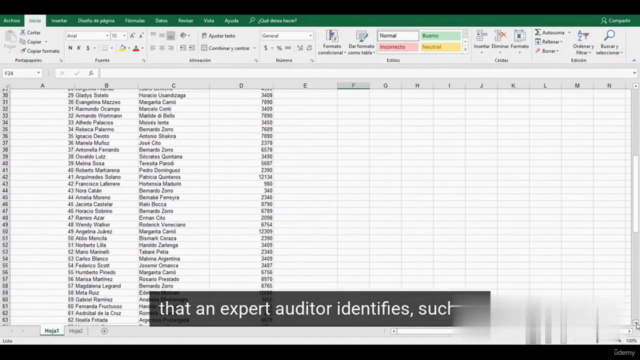This screenshot has width=640, height=360.
Task: Add a new sheet with plus button
Action: (104, 331)
